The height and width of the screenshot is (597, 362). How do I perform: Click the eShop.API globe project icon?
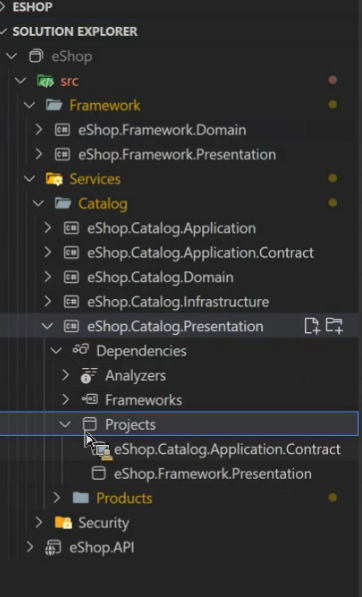click(53, 548)
